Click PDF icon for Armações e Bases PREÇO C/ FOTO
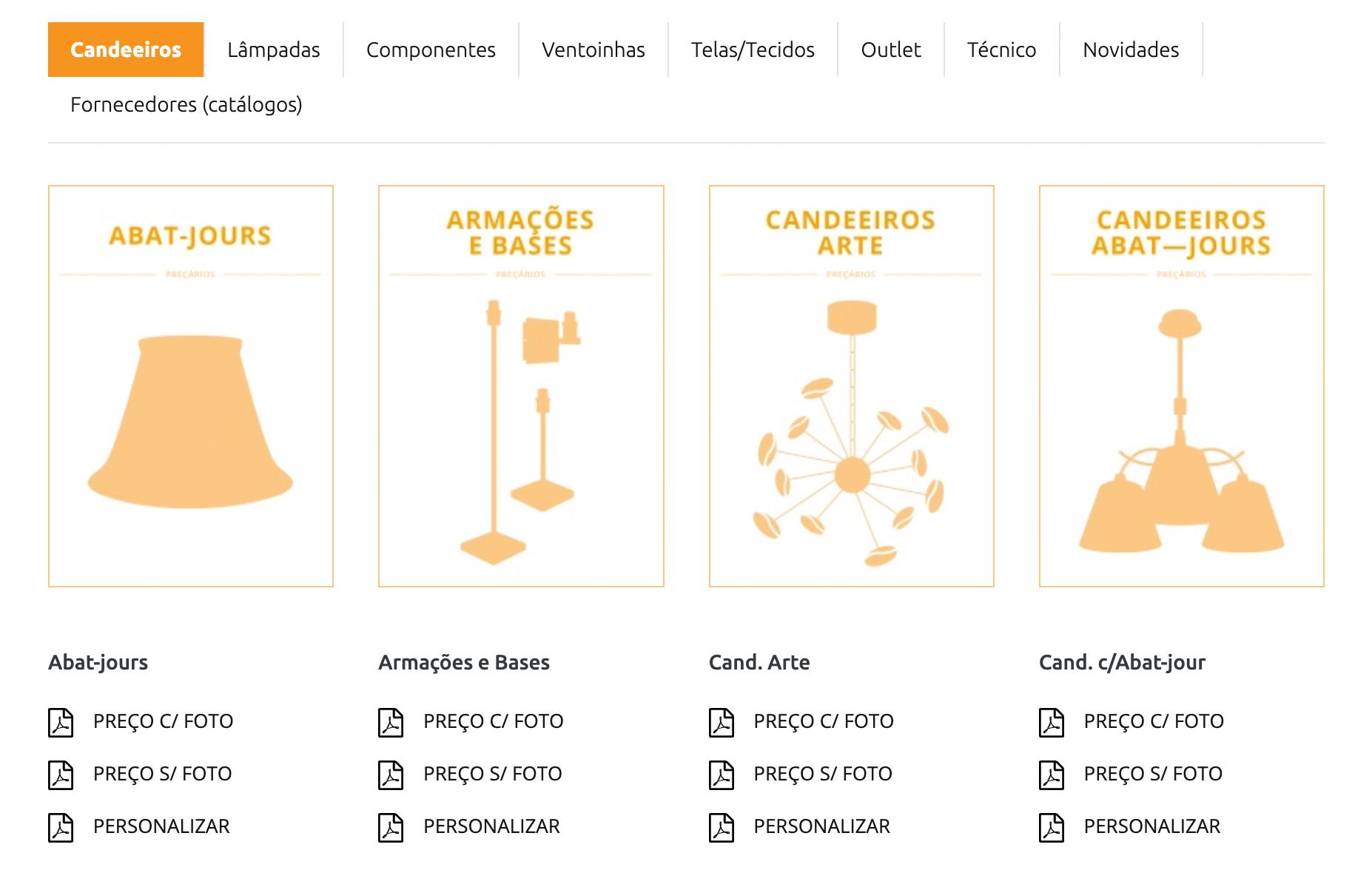The image size is (1372, 887). (391, 722)
